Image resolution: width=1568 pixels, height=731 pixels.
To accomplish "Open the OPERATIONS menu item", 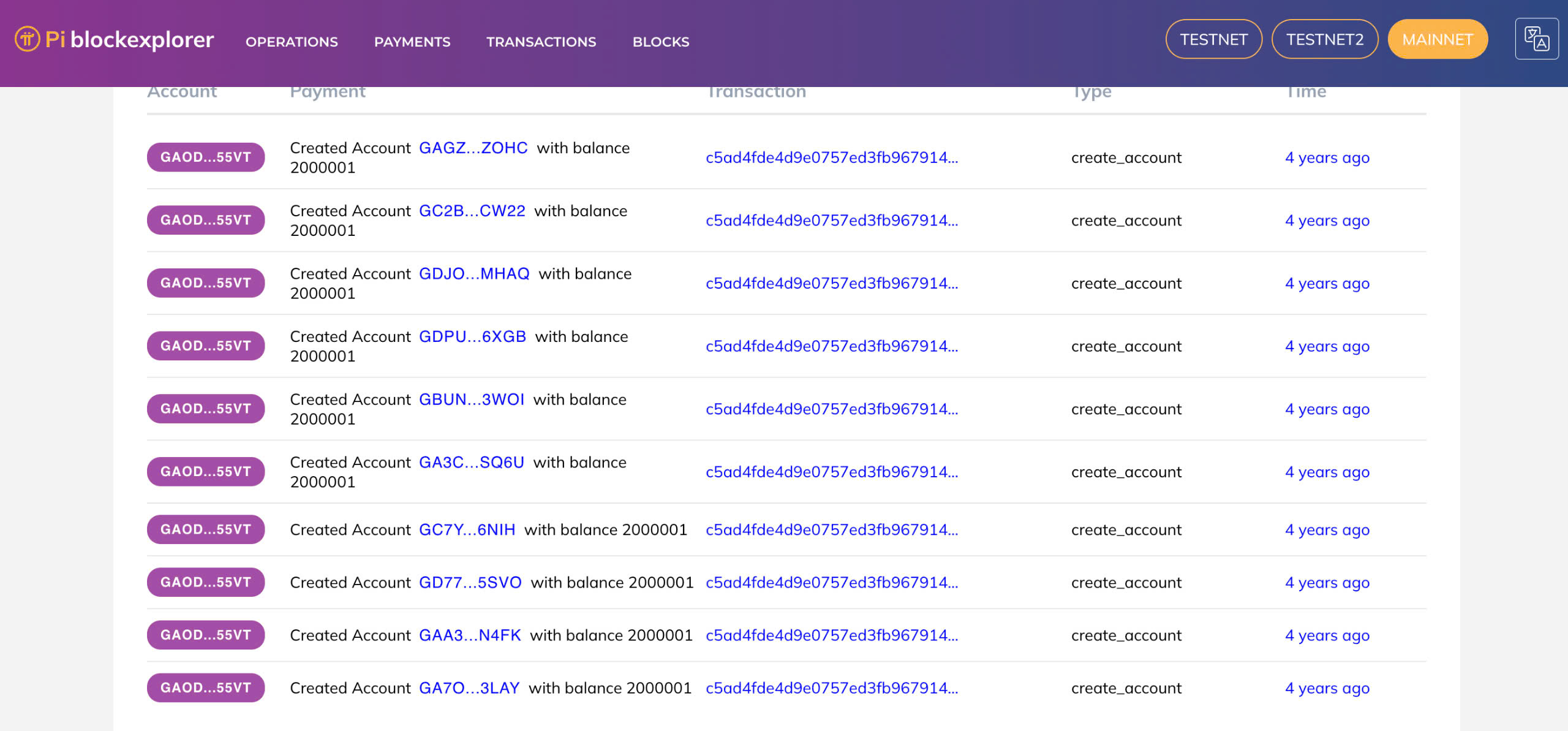I will click(292, 42).
